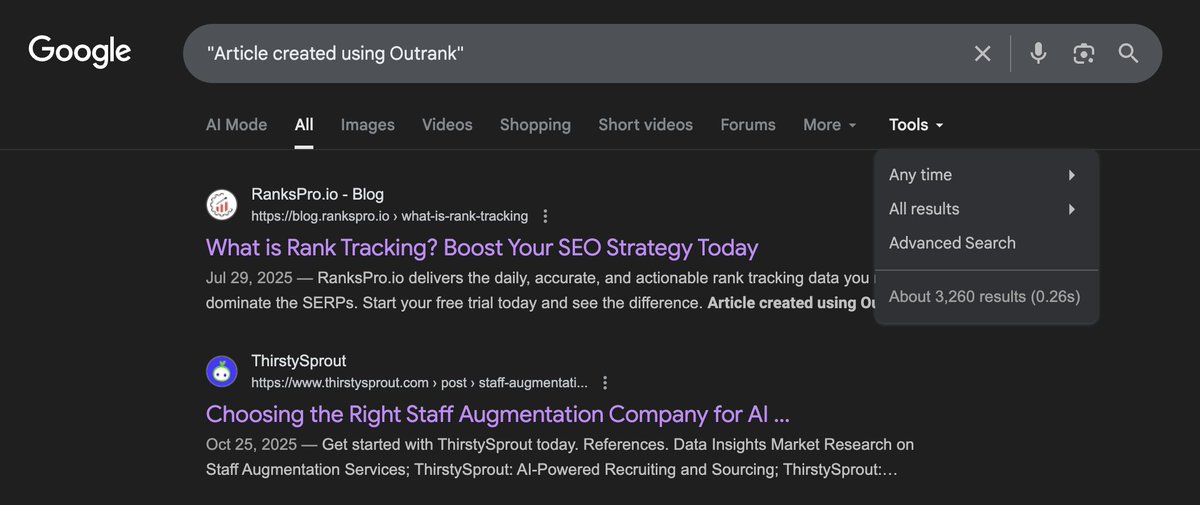This screenshot has width=1200, height=505.
Task: Collapse the Tools dropdown
Action: (x=916, y=125)
